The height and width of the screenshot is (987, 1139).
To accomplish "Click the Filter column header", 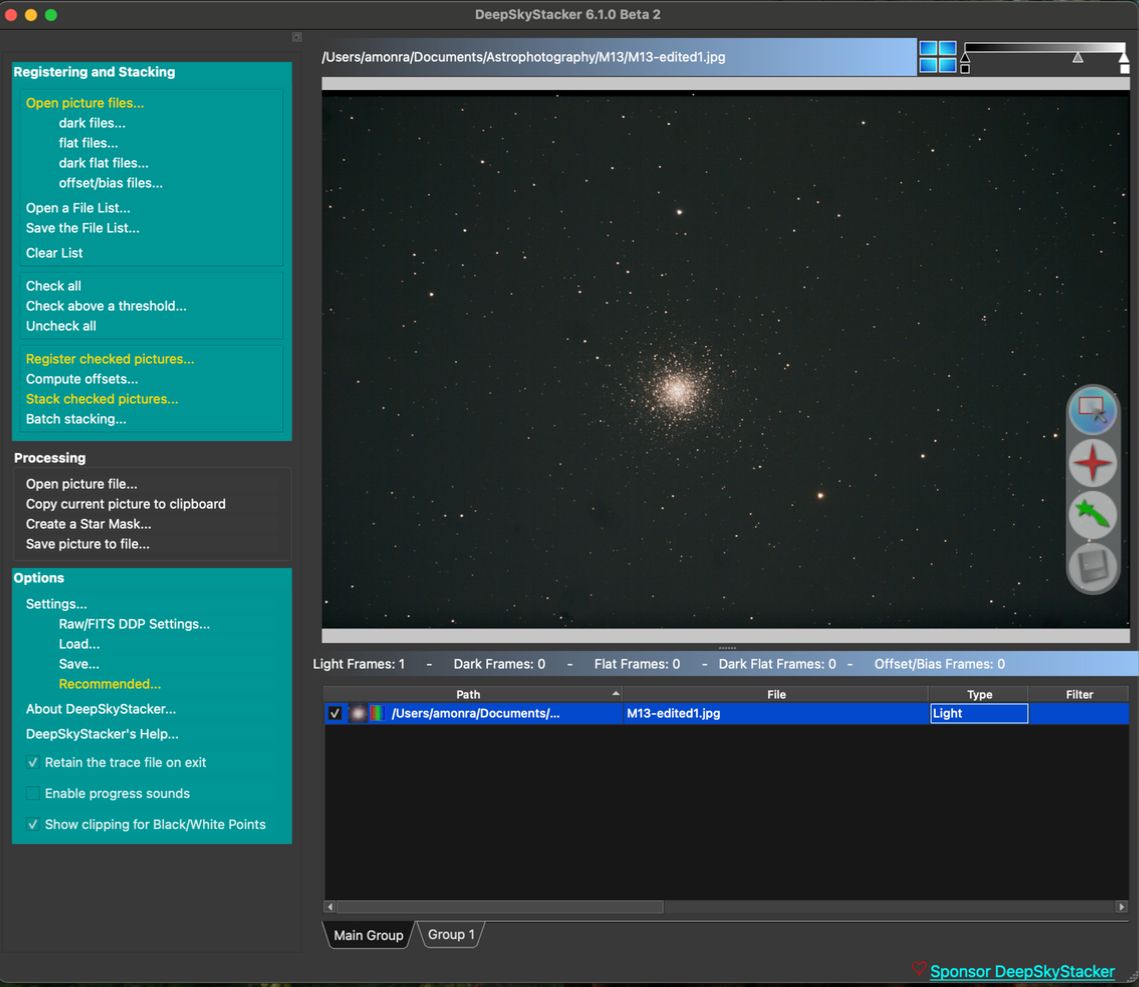I will pos(1079,694).
